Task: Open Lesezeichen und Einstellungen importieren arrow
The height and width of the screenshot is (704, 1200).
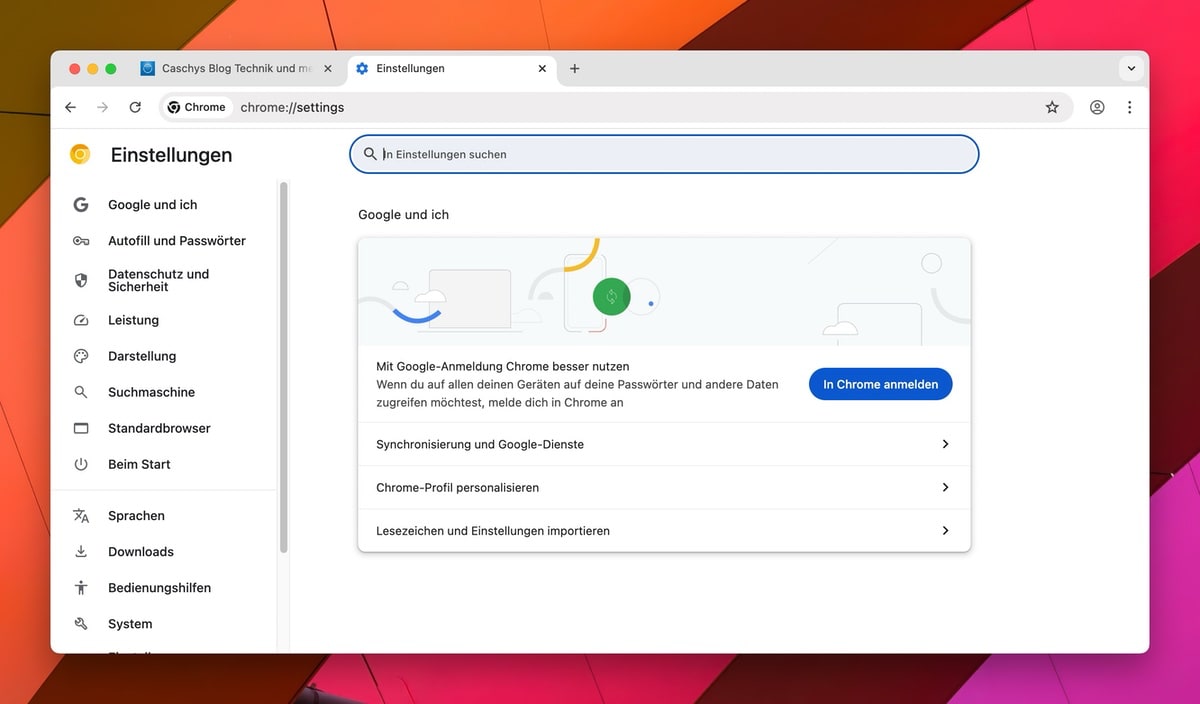Action: point(945,531)
